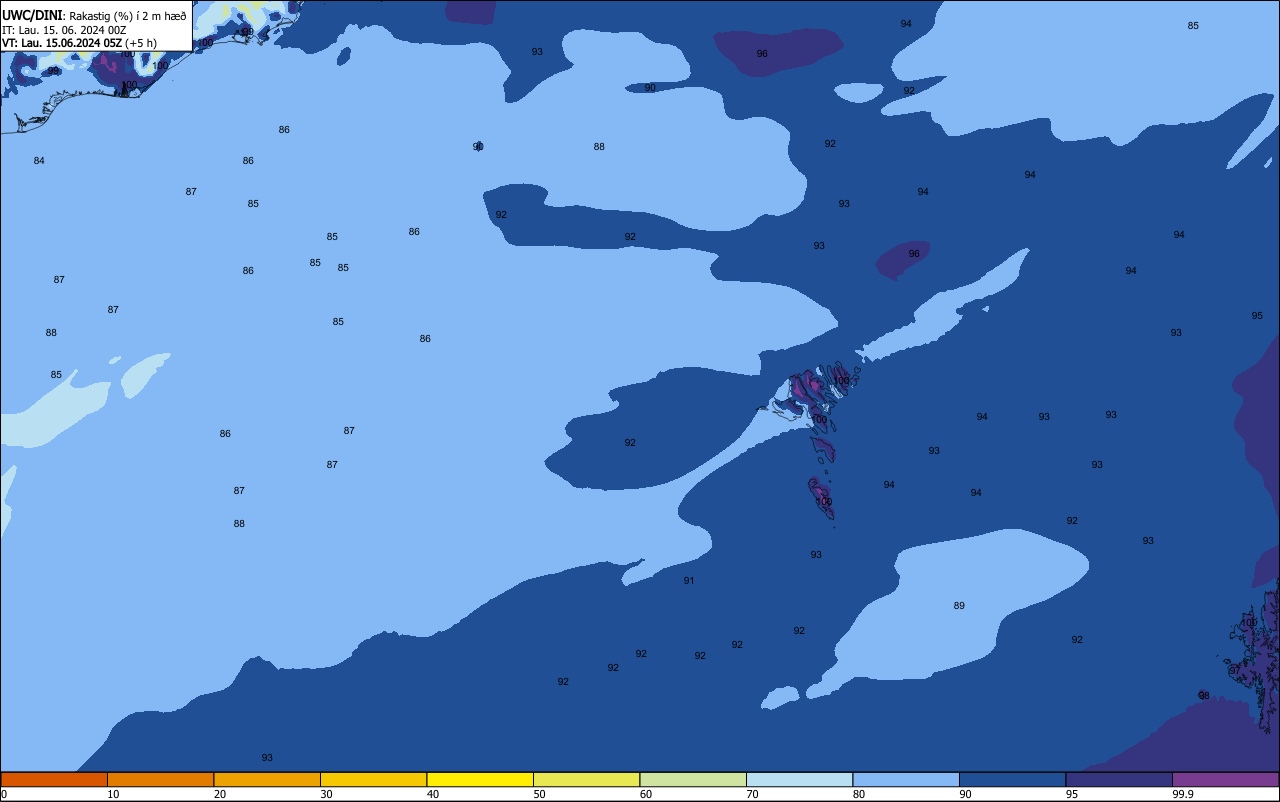
Task: Click the 0–10 dark orange legend swatch
Action: (54, 779)
